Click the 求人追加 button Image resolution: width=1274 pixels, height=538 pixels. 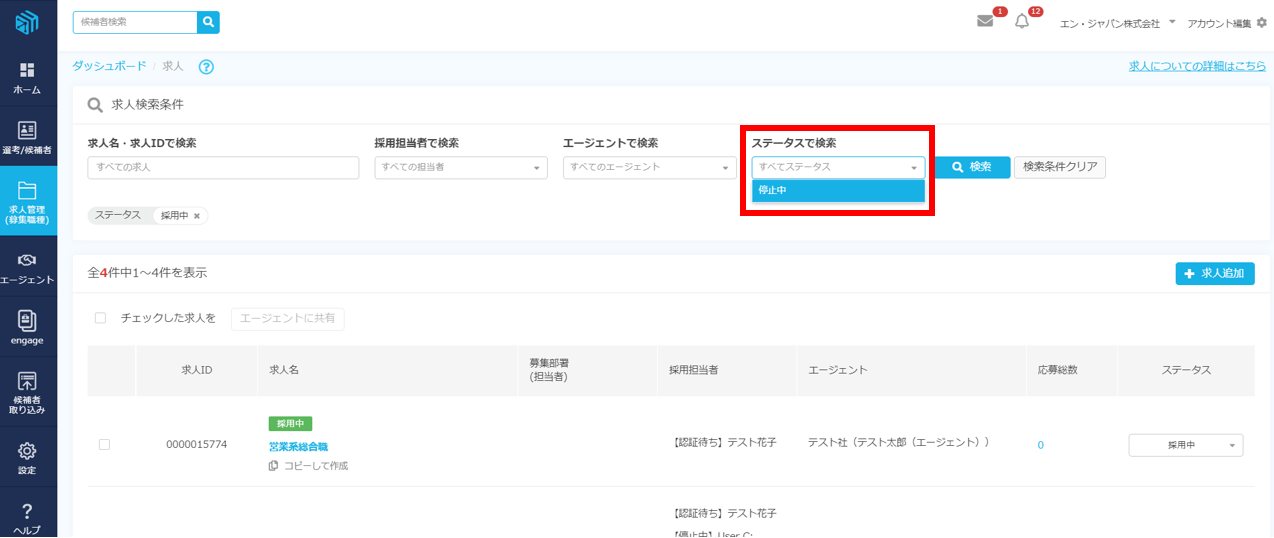point(1214,273)
